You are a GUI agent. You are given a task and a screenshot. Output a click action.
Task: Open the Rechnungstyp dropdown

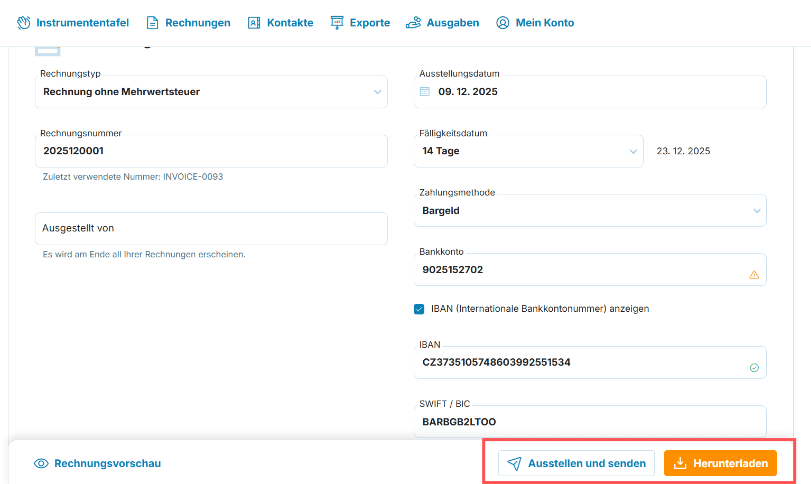coord(211,92)
